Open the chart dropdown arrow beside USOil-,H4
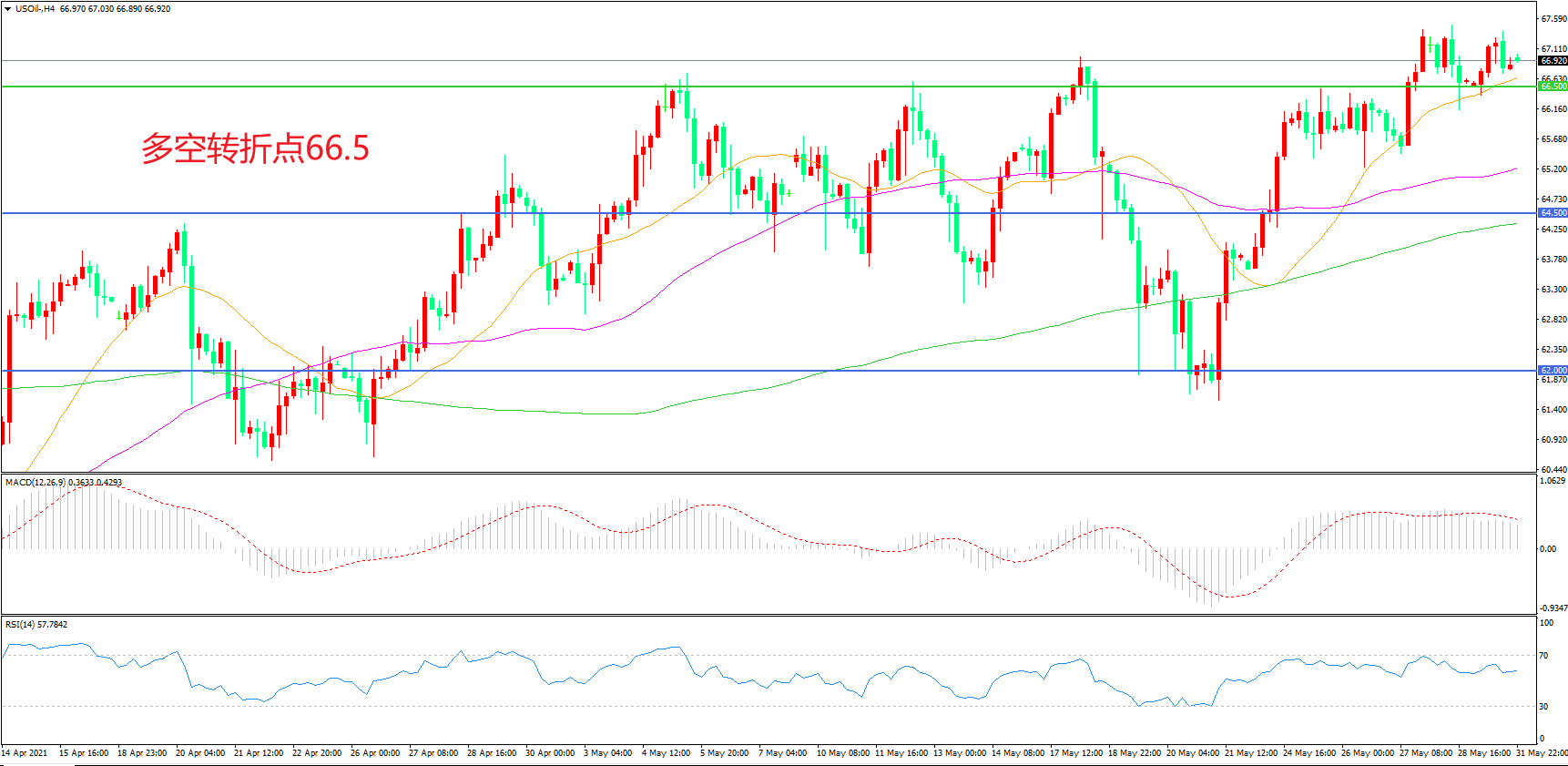Screen dimensions: 1568x766 8,9
